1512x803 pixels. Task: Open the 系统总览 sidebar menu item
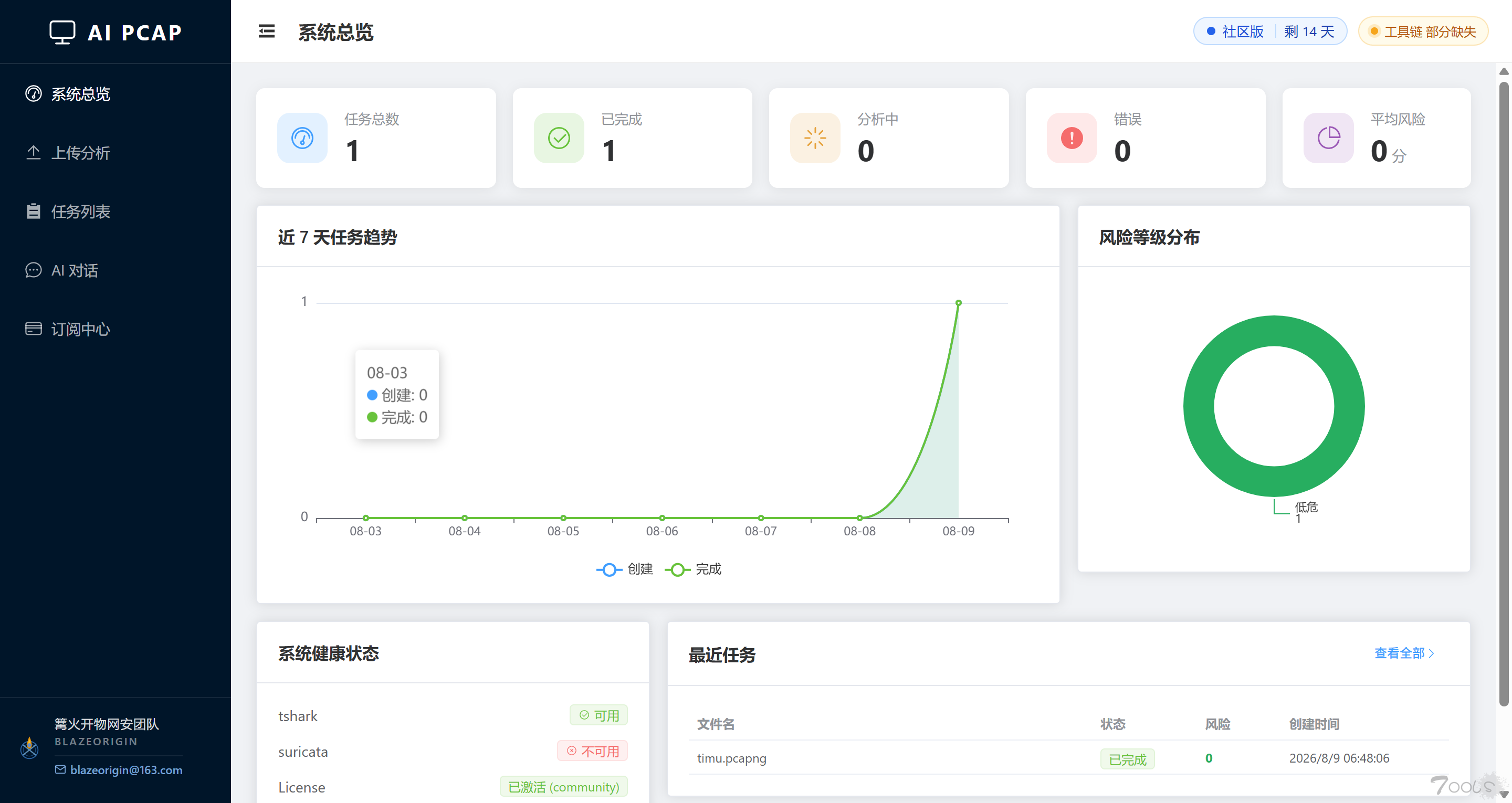115,94
